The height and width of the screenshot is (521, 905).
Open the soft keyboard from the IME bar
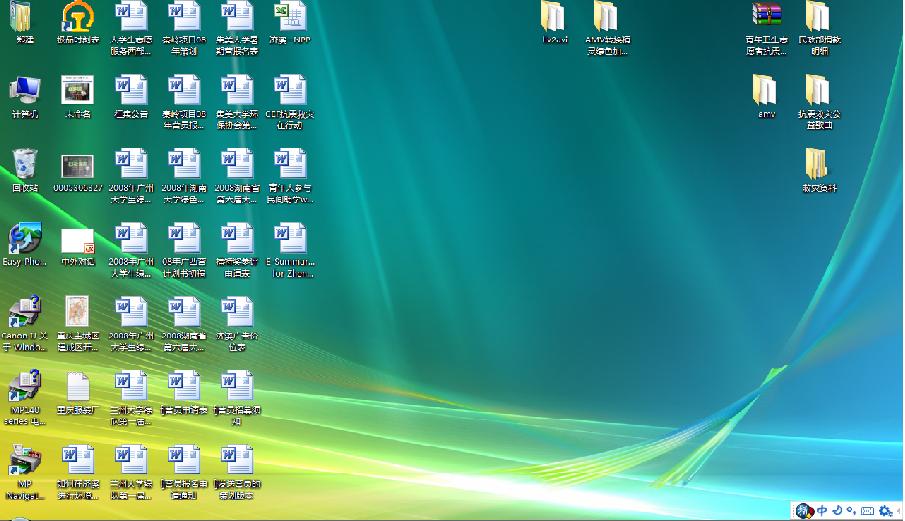click(x=867, y=511)
